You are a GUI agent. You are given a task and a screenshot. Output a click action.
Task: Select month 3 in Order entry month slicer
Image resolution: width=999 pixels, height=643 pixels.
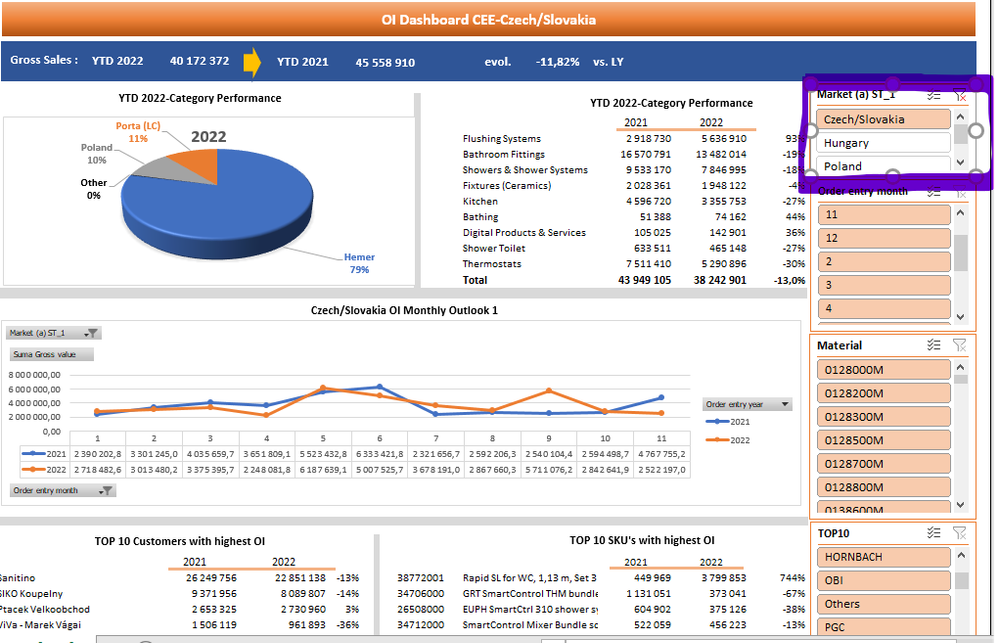pos(884,285)
